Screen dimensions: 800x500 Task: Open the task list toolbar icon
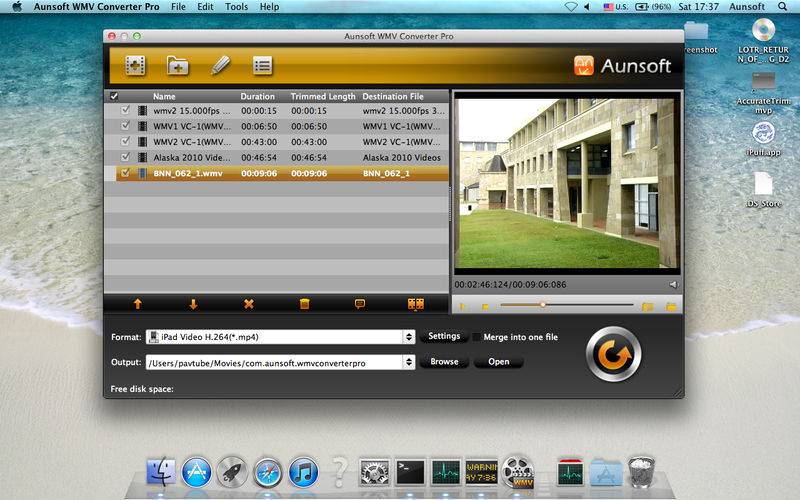262,66
